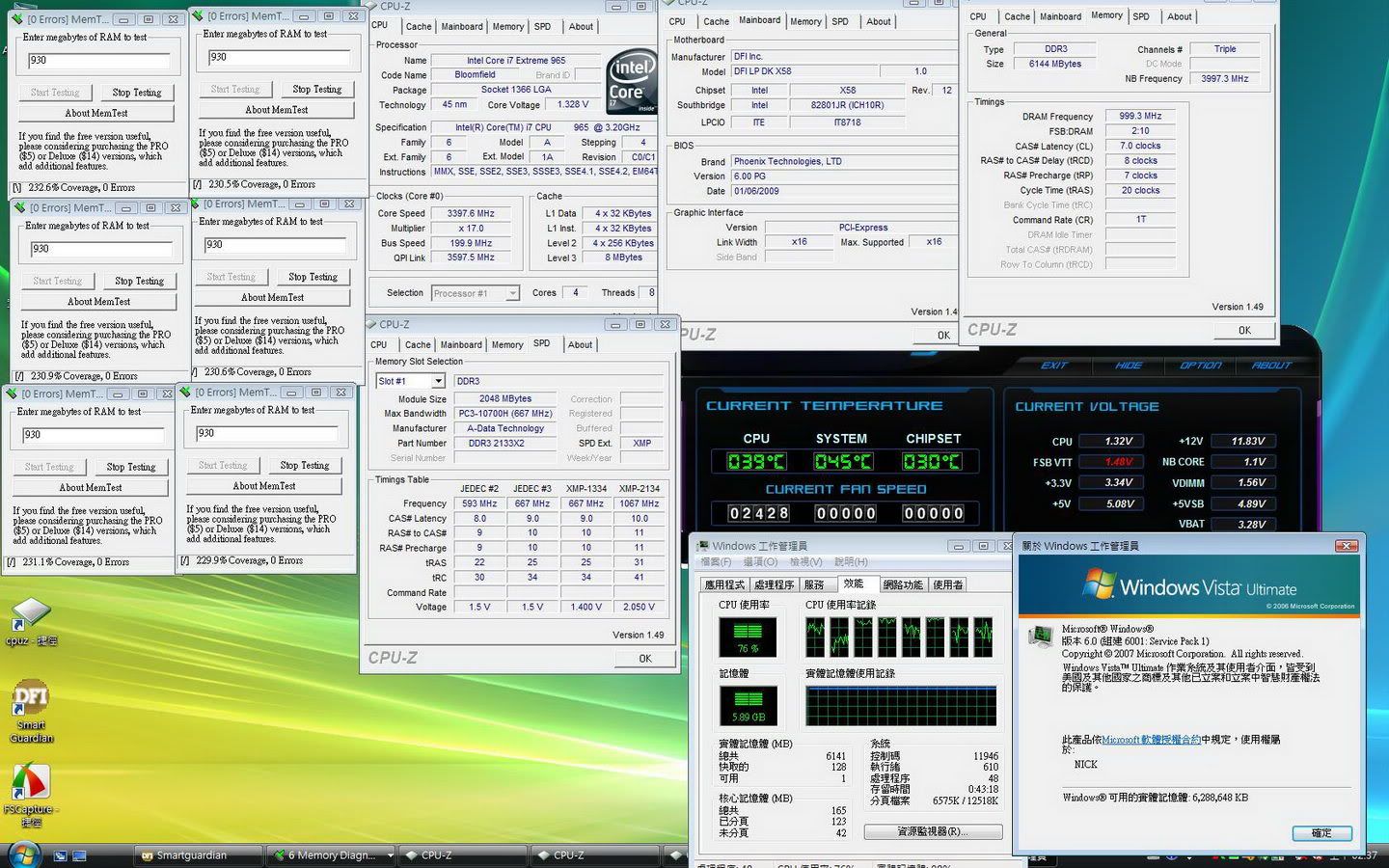This screenshot has height=868, width=1389.
Task: Expand the 6 Memory Diagn... taskbar group arrow
Action: point(390,855)
